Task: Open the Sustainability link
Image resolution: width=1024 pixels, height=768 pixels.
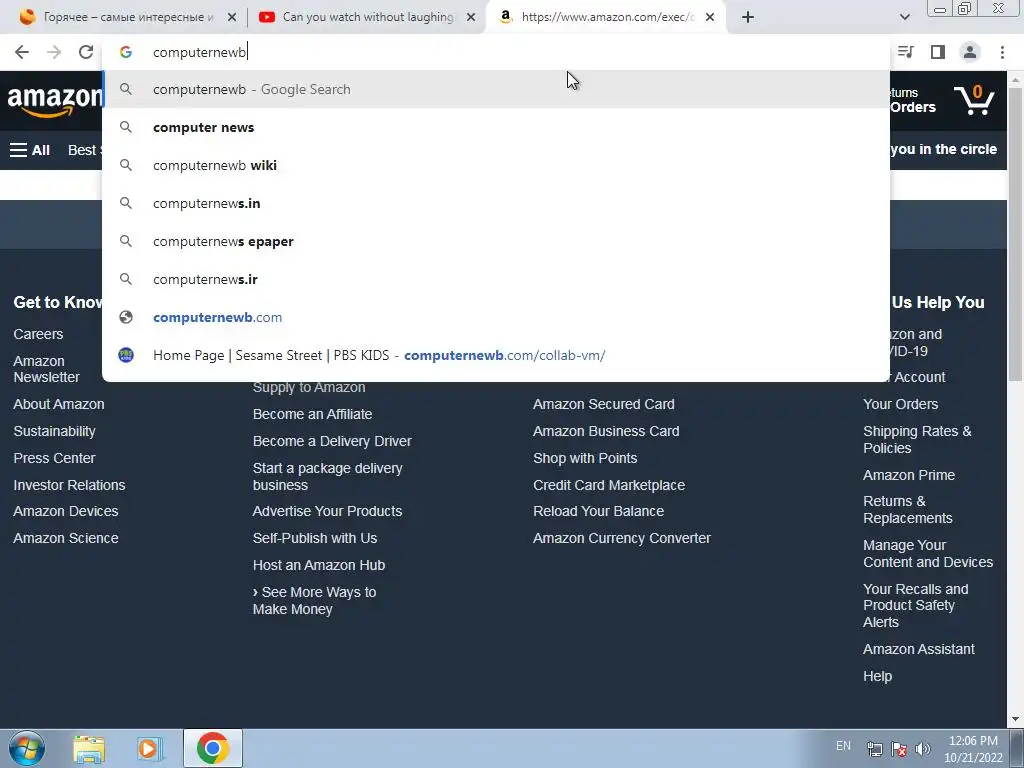Action: 54,431
